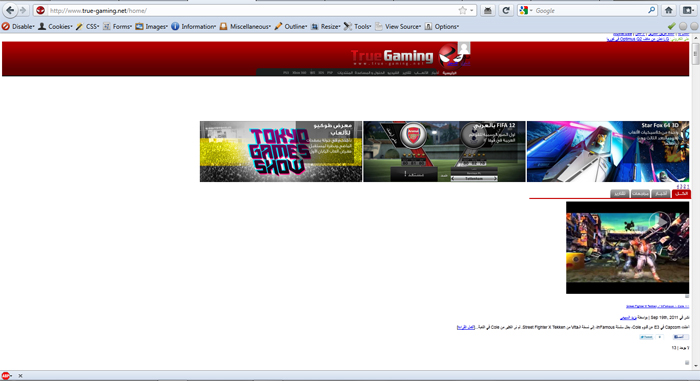Click the article read-more link

tap(466, 327)
